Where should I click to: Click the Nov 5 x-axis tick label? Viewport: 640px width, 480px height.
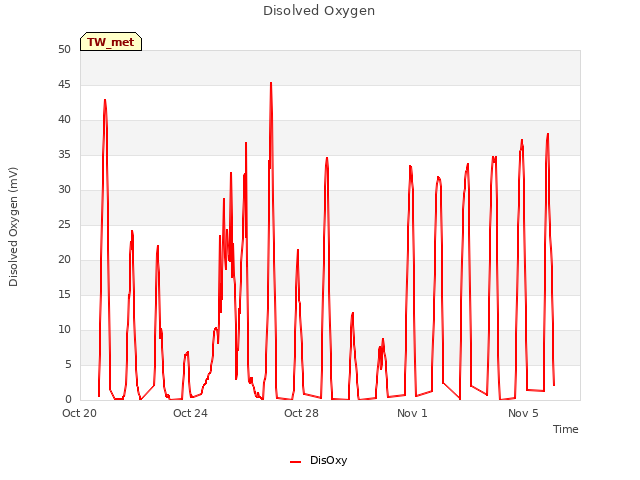pyautogui.click(x=523, y=413)
